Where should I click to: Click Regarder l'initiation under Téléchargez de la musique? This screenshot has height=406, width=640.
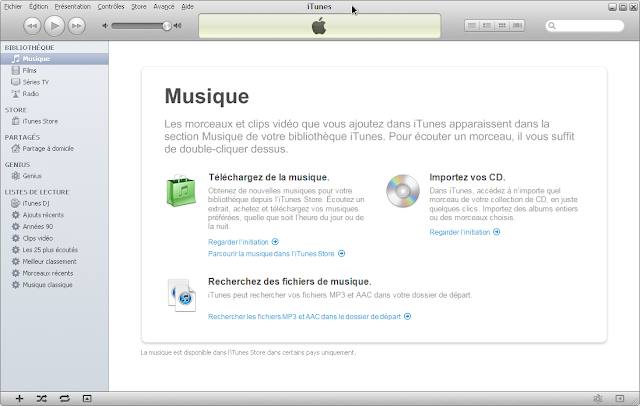(x=243, y=242)
